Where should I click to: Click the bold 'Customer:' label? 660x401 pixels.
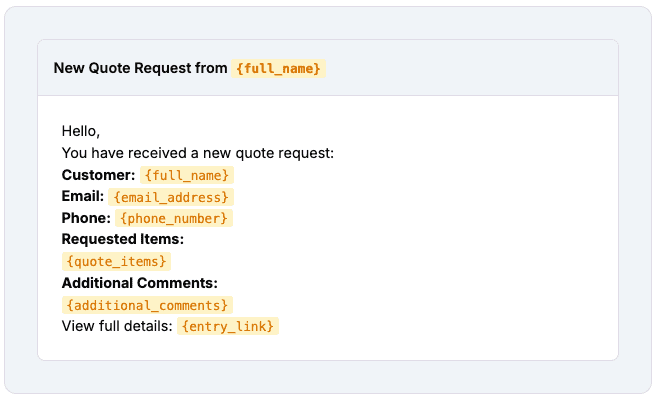[98, 175]
